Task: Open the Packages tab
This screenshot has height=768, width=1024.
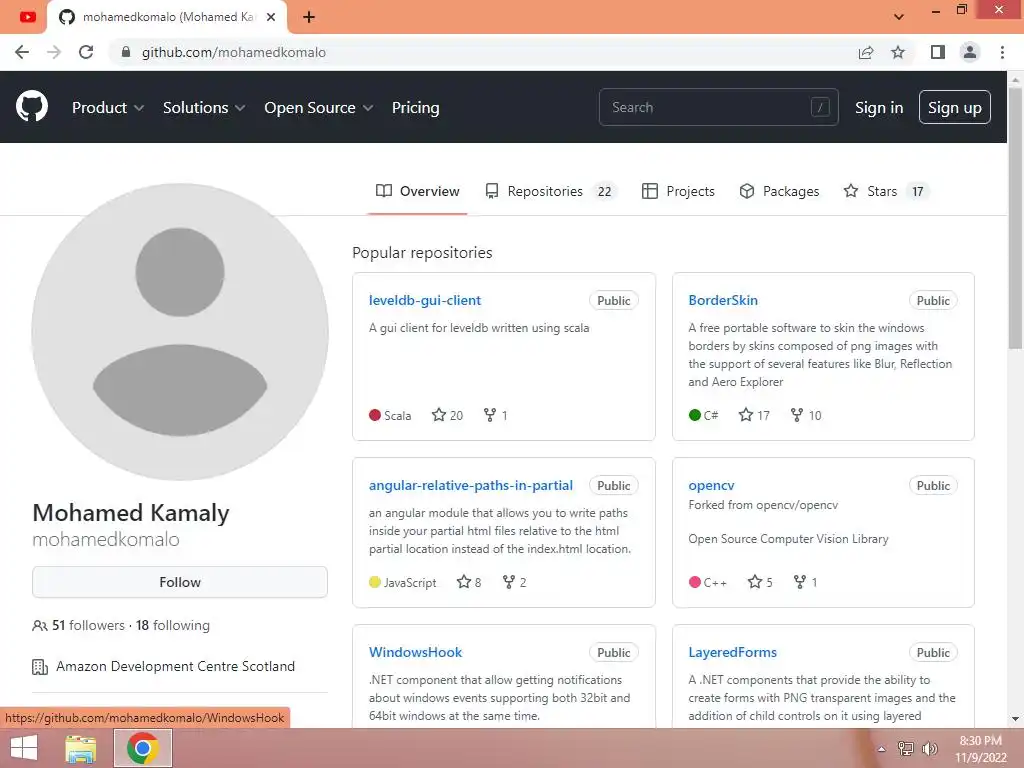Action: click(x=779, y=191)
